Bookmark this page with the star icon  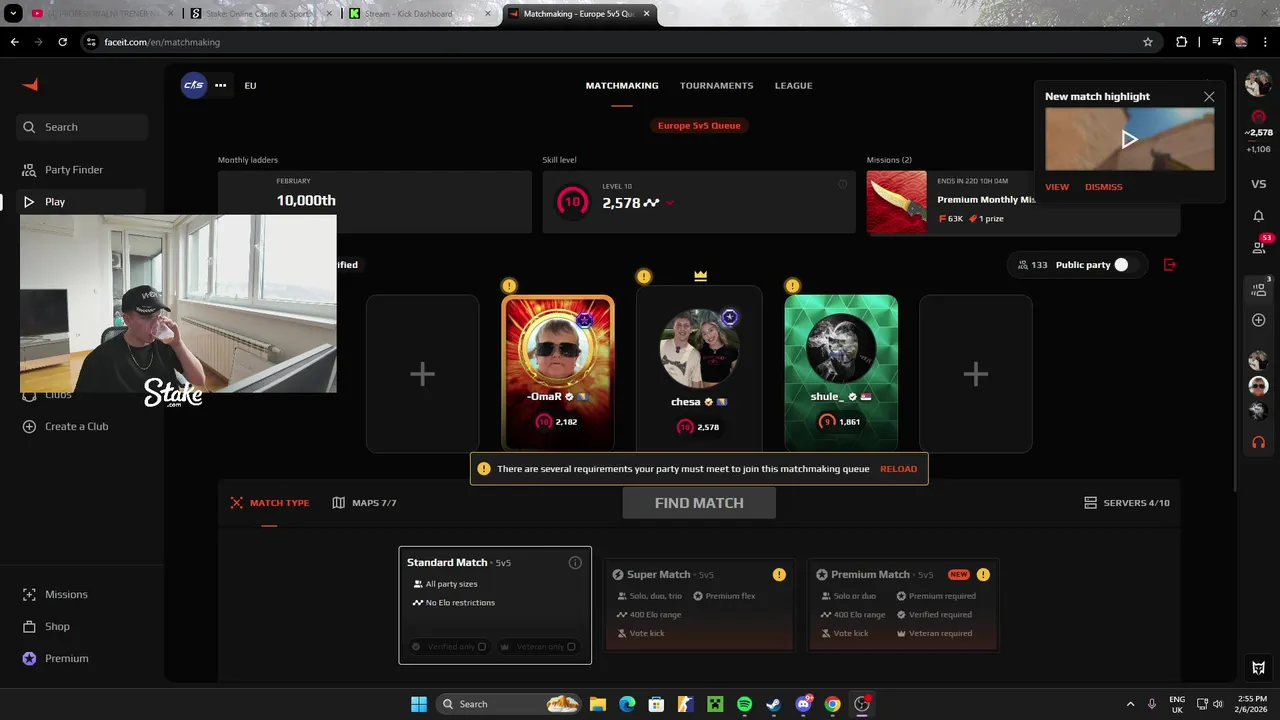coord(1148,42)
